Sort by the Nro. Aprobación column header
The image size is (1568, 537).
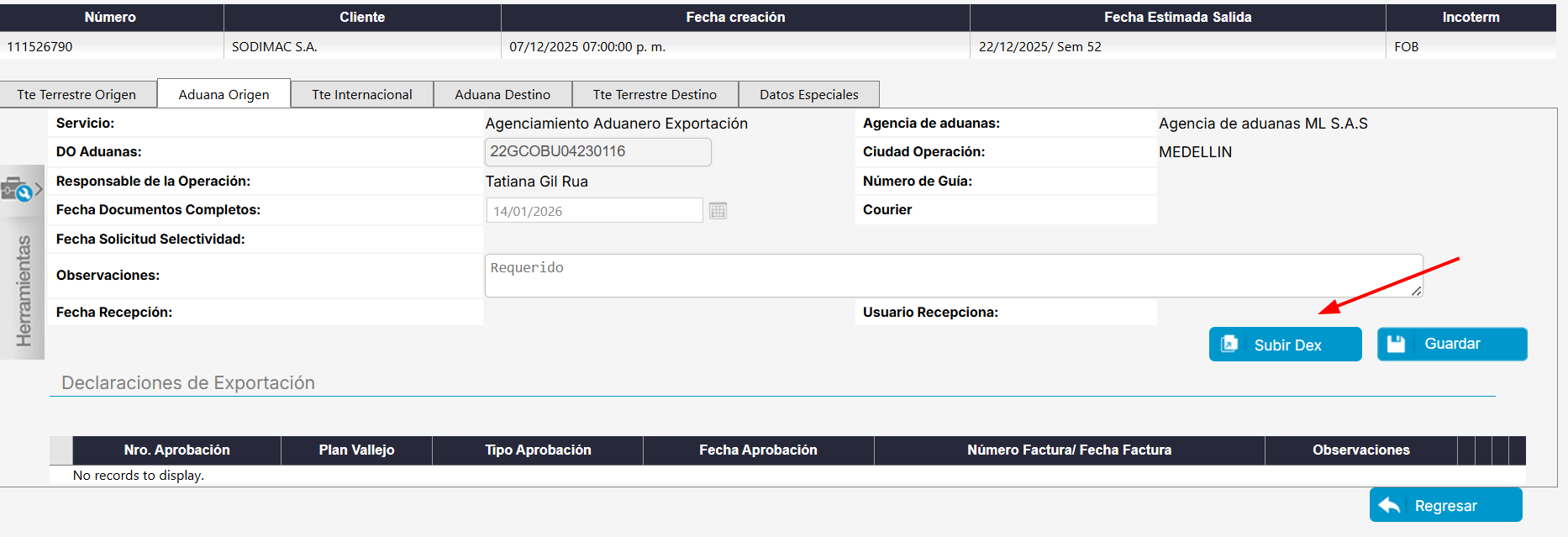[x=176, y=450]
